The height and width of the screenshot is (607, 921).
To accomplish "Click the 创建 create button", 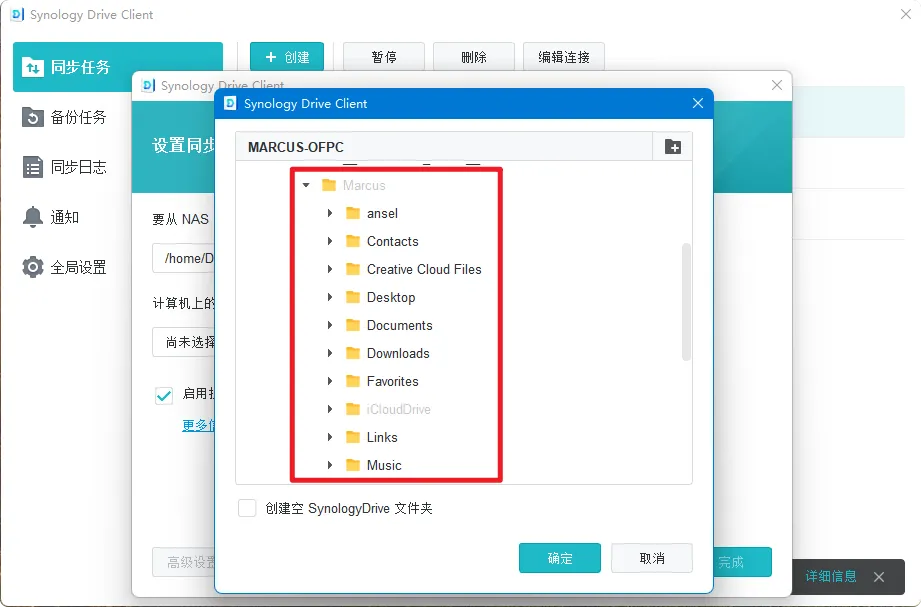I will pos(287,57).
